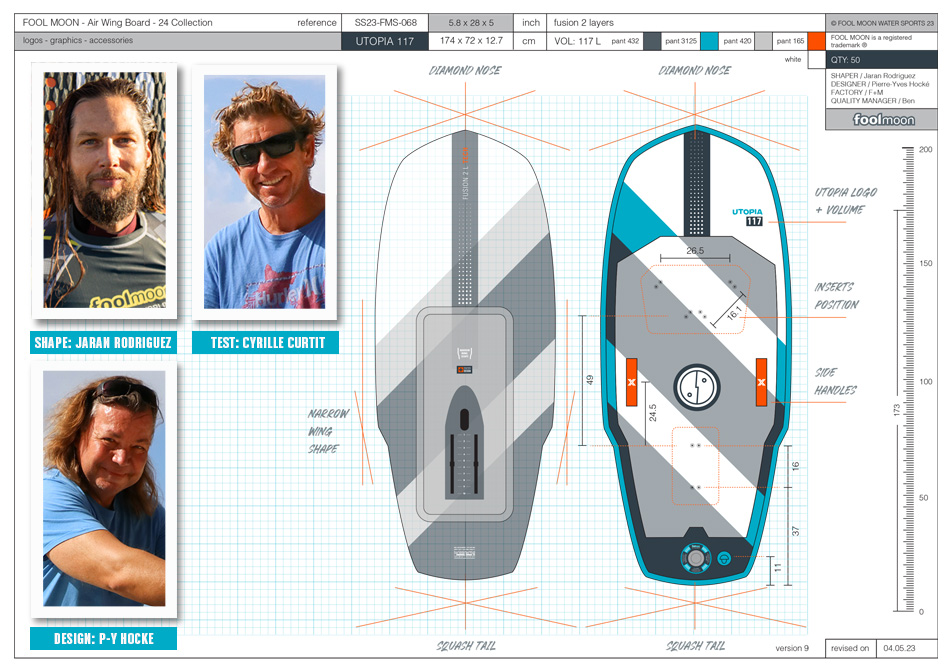Click the '26.5' insert width dimension
The image size is (951, 670).
tap(695, 250)
